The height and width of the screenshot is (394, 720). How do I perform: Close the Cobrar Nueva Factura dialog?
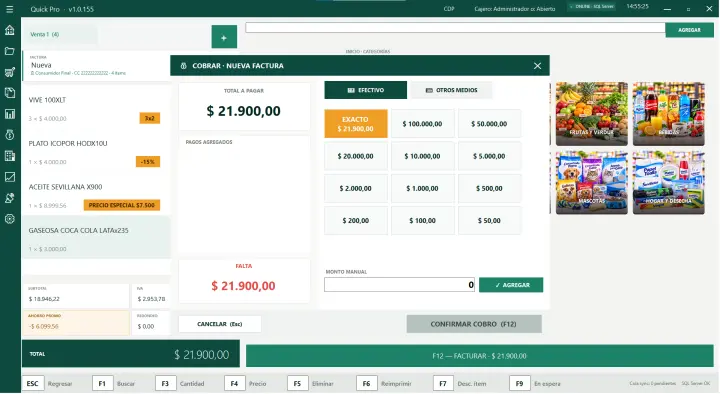[x=537, y=66]
